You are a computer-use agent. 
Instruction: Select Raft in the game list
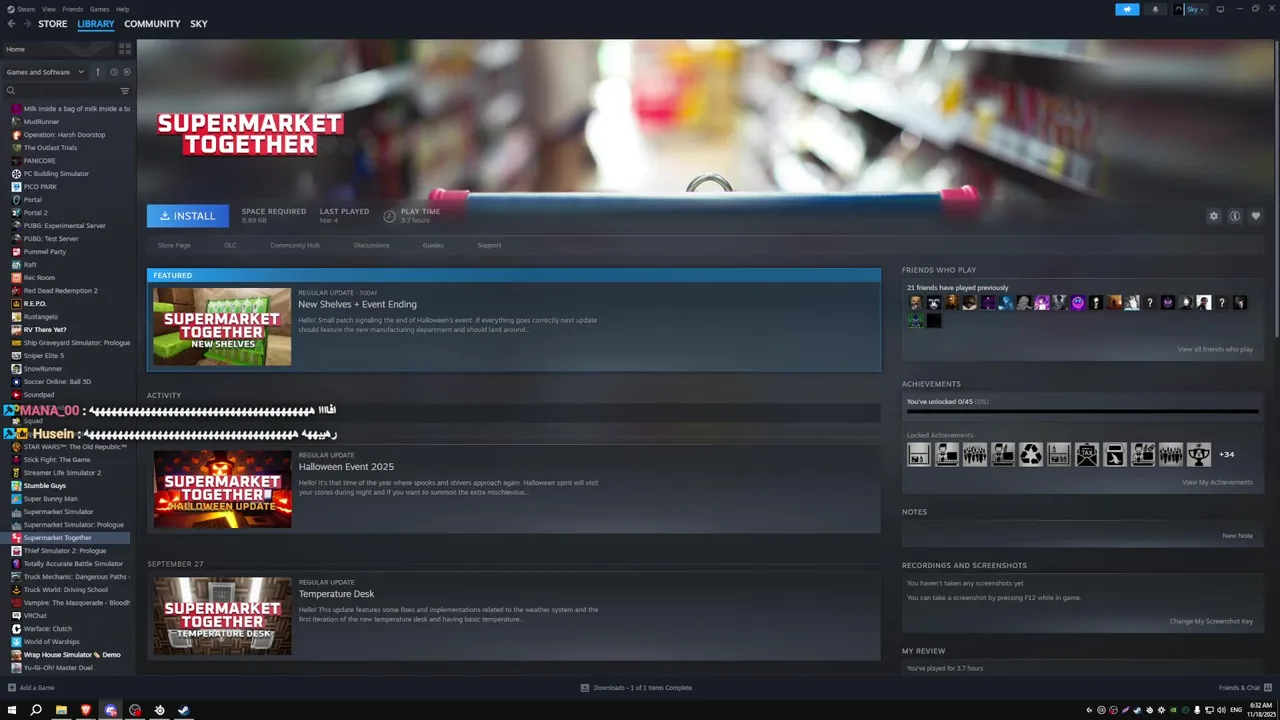pyautogui.click(x=30, y=264)
